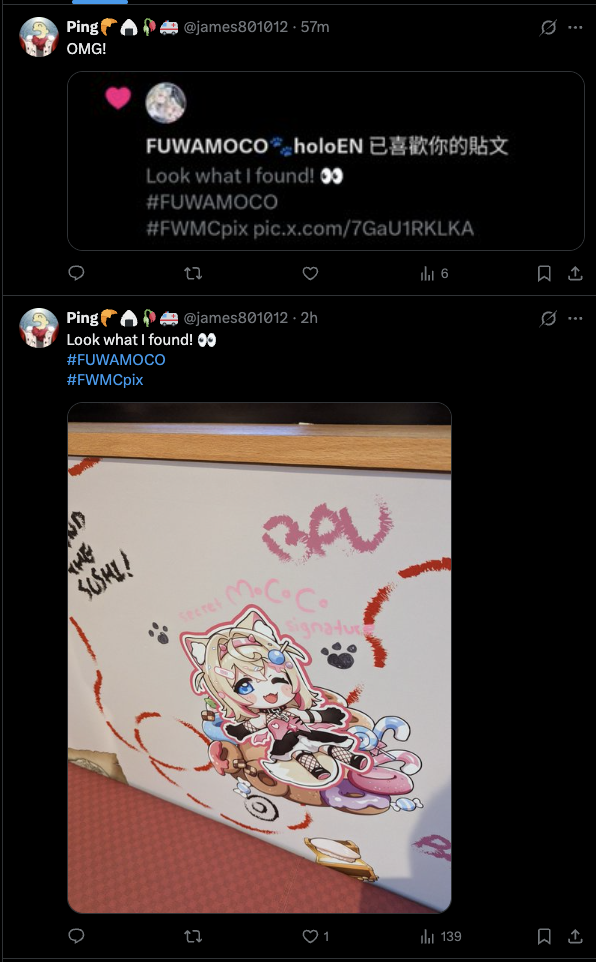Open the #FWMCpix hashtag link
The height and width of the screenshot is (962, 596).
105,380
